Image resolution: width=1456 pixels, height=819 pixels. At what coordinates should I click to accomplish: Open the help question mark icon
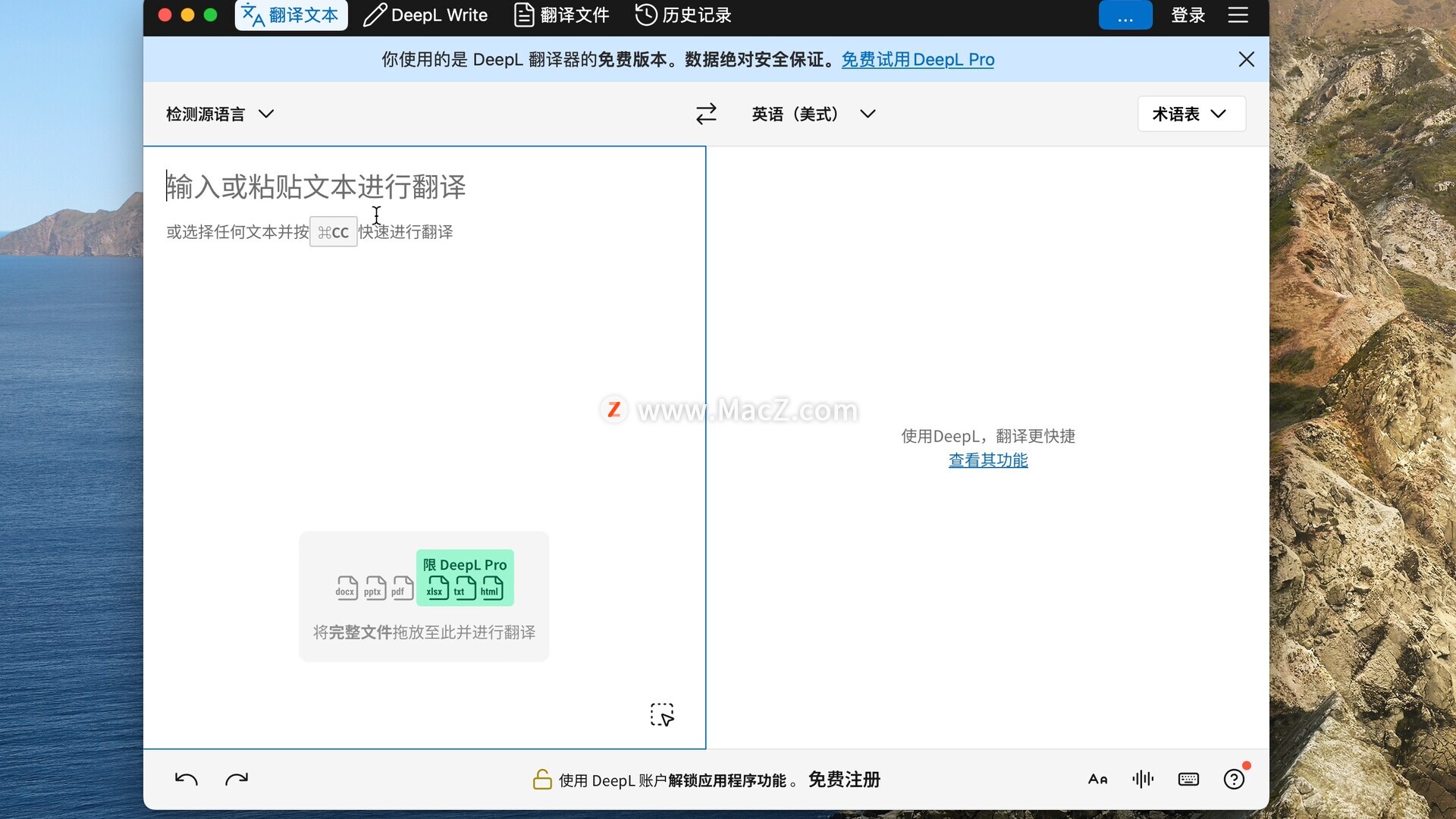[1234, 780]
